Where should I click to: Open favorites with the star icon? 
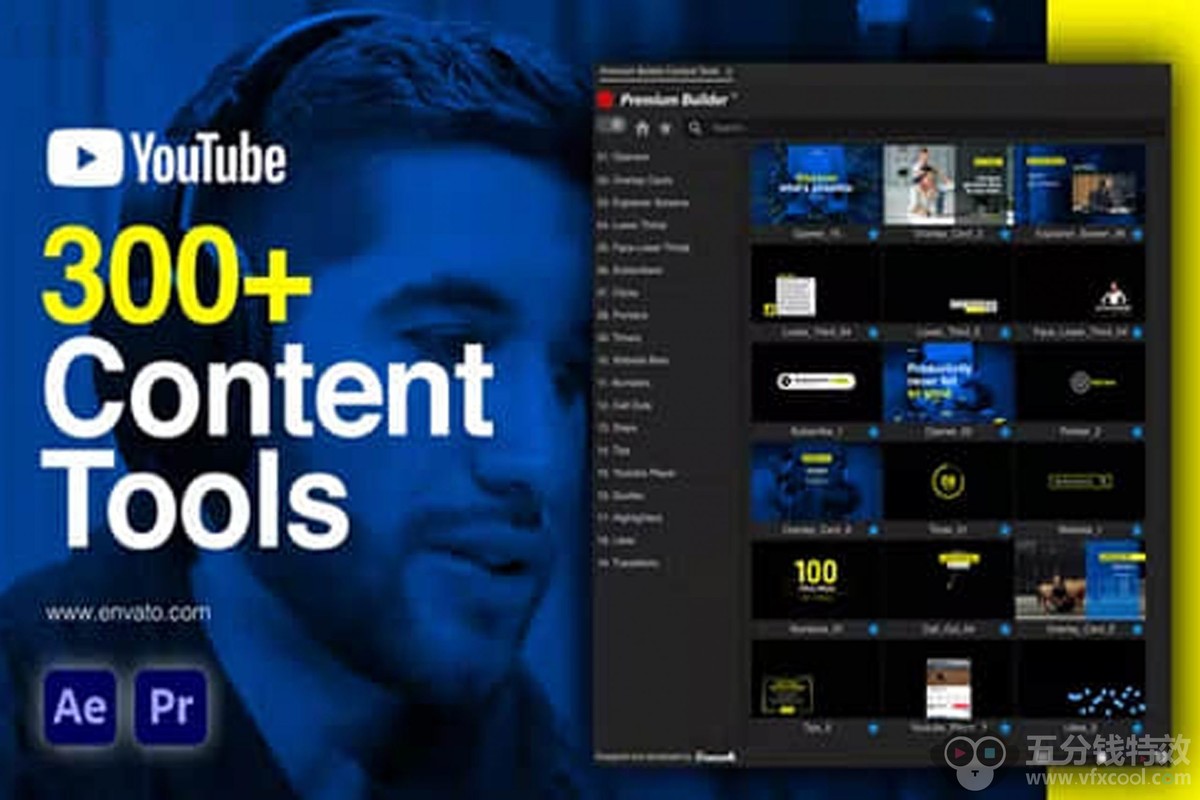pyautogui.click(x=665, y=128)
